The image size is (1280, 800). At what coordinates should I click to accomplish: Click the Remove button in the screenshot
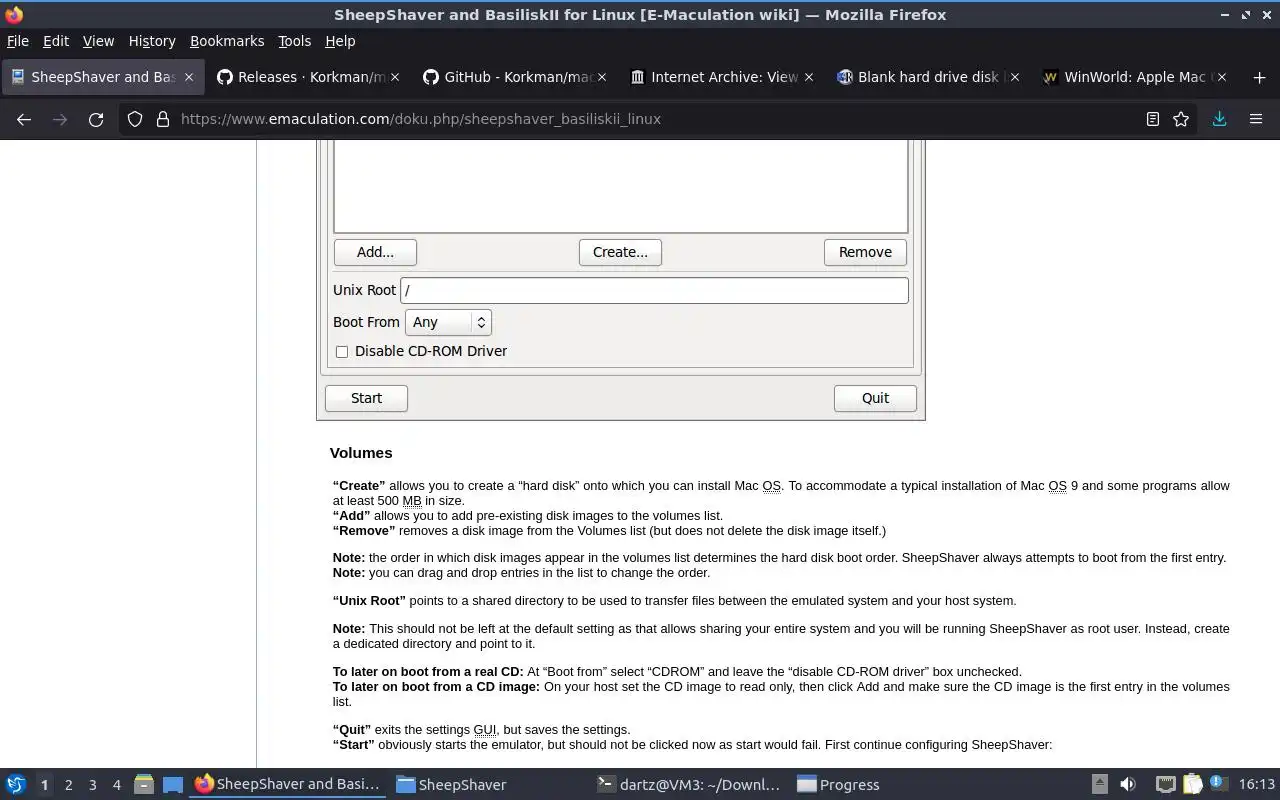[865, 252]
